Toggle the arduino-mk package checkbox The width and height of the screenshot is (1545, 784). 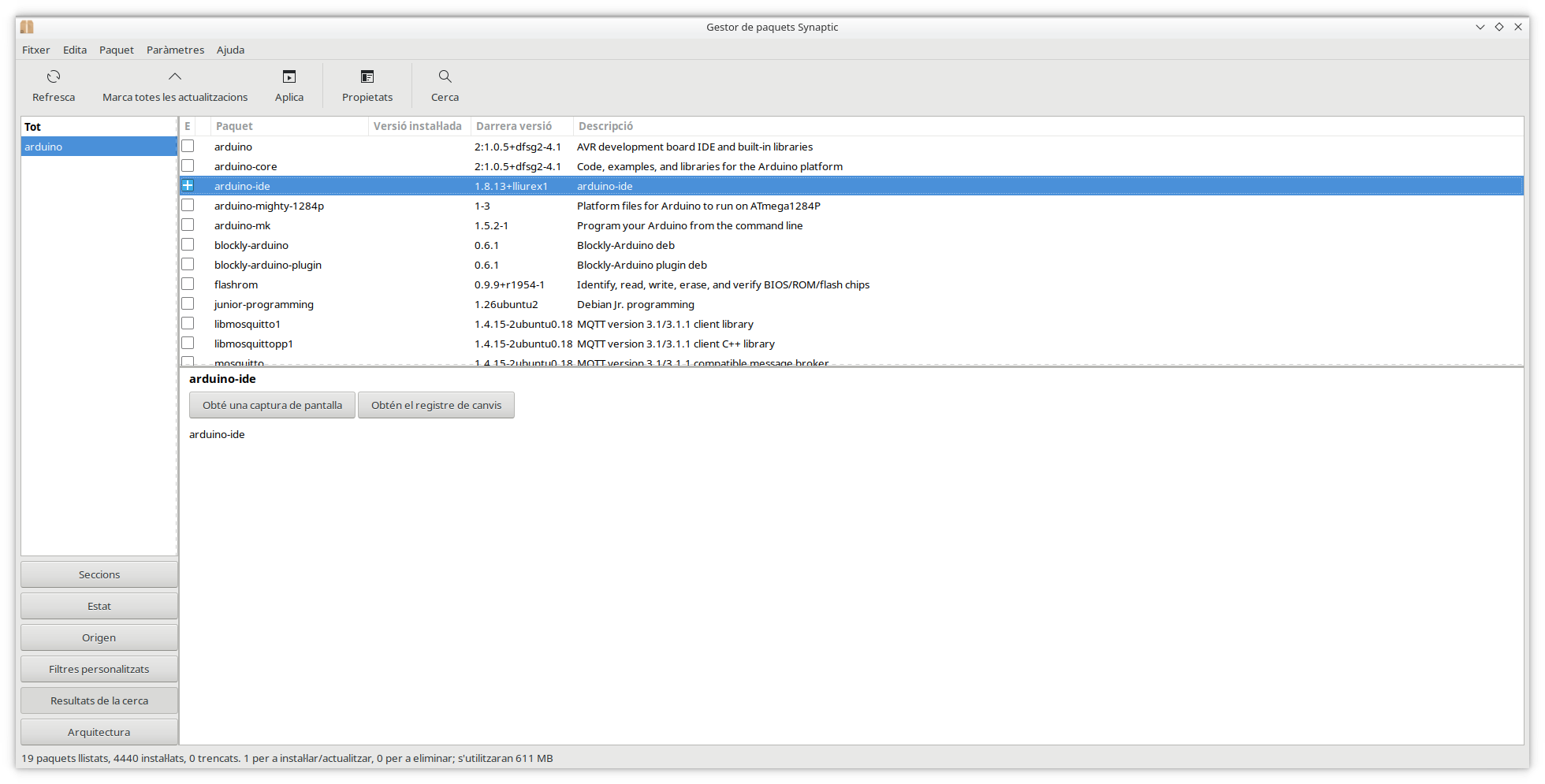click(x=188, y=225)
